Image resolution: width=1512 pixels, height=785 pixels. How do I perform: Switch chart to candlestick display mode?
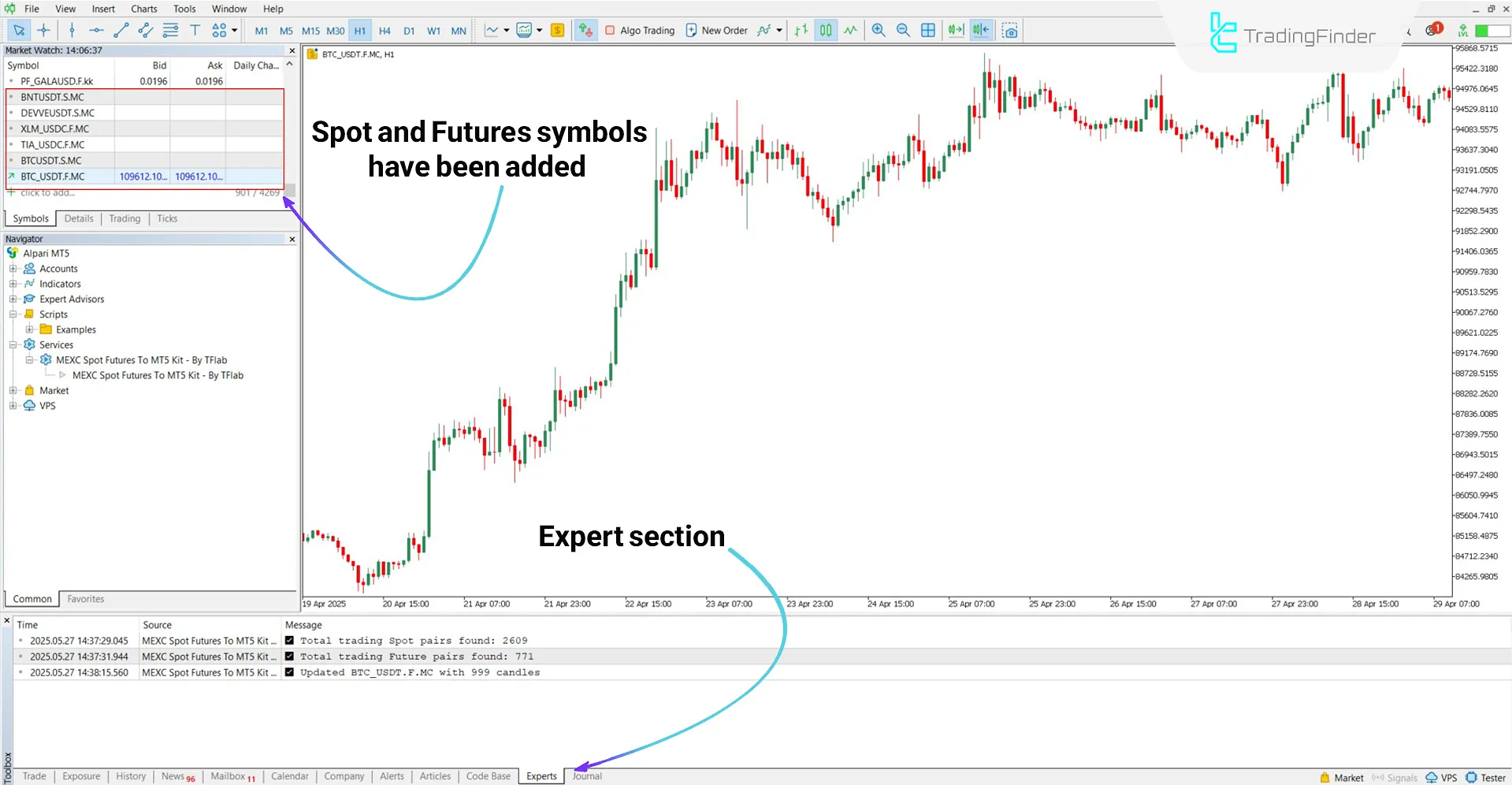coord(825,30)
